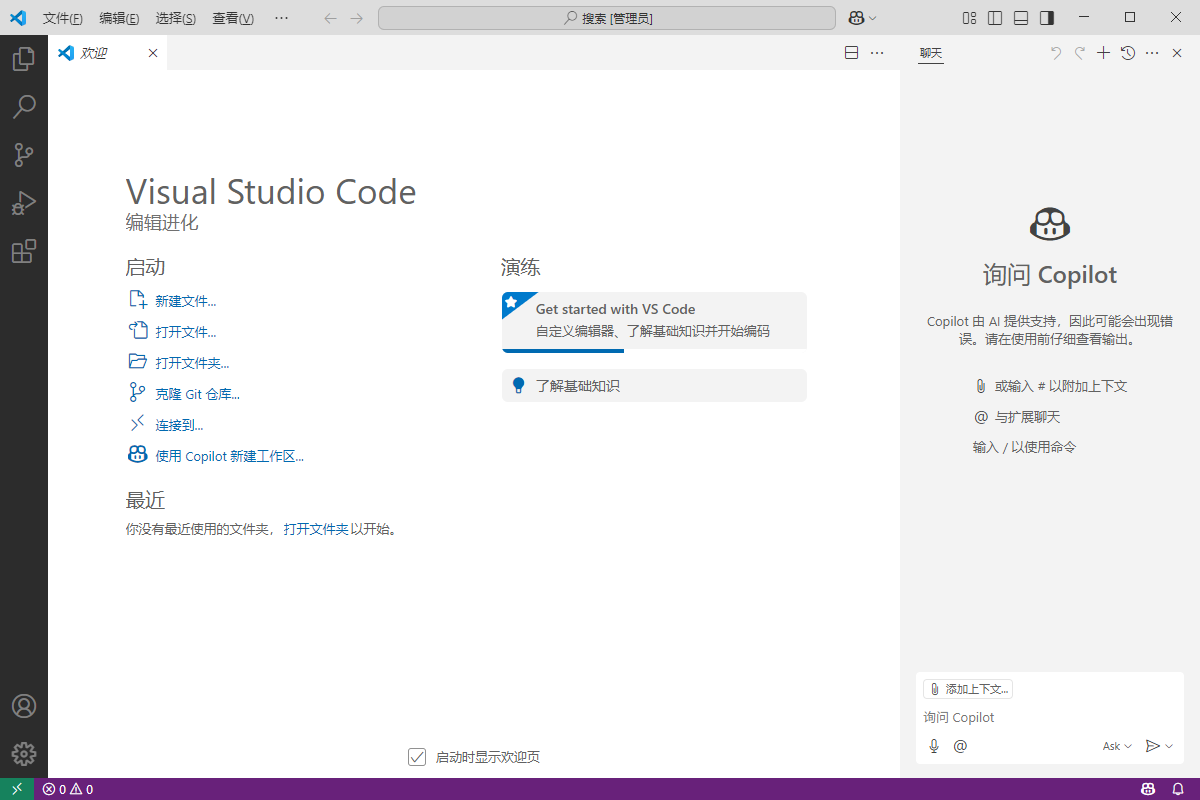Click the remote window indicator in status bar
This screenshot has height=800, width=1200.
[17, 789]
